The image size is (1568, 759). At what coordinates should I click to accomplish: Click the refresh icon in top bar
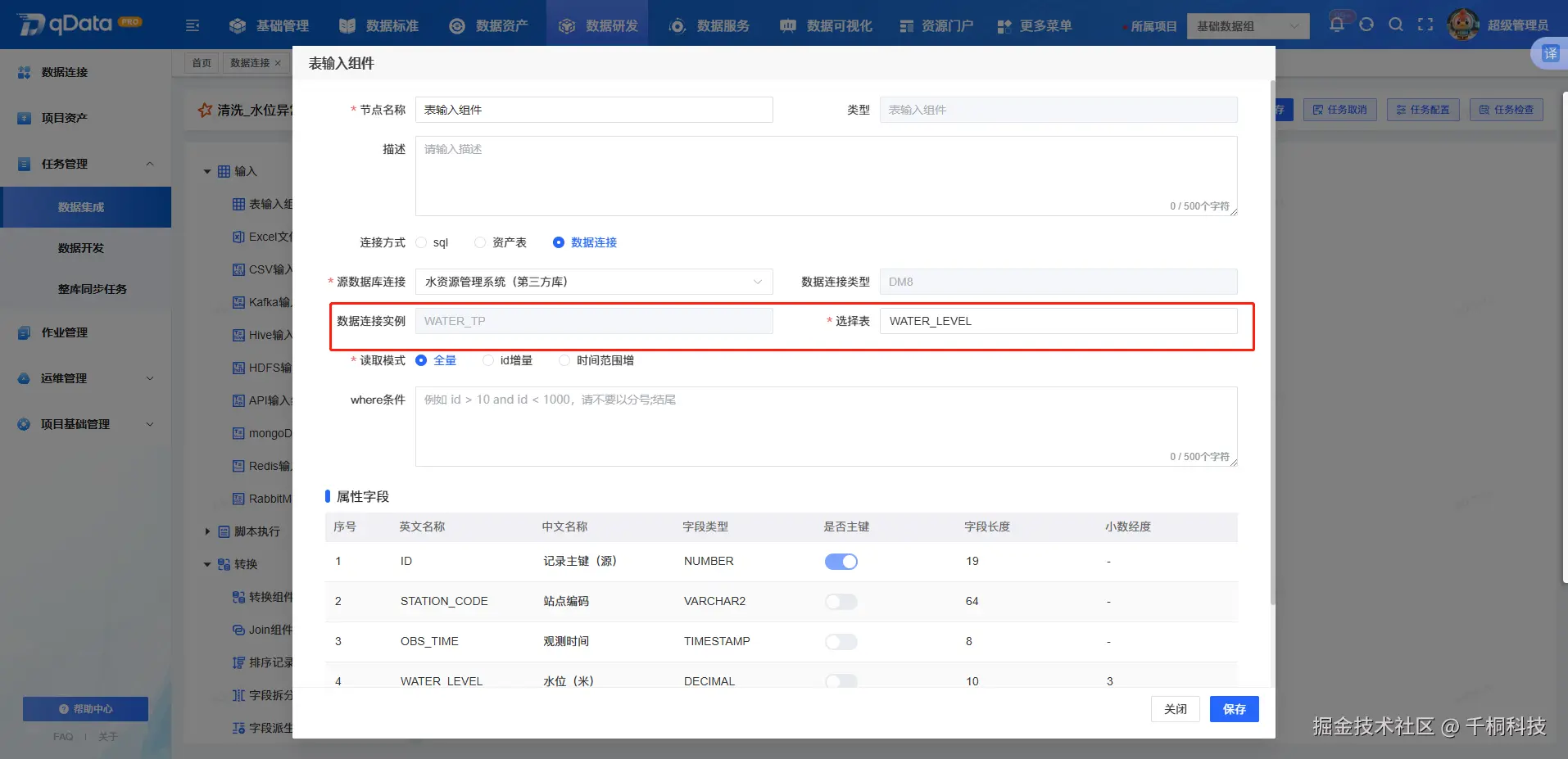click(x=1366, y=25)
